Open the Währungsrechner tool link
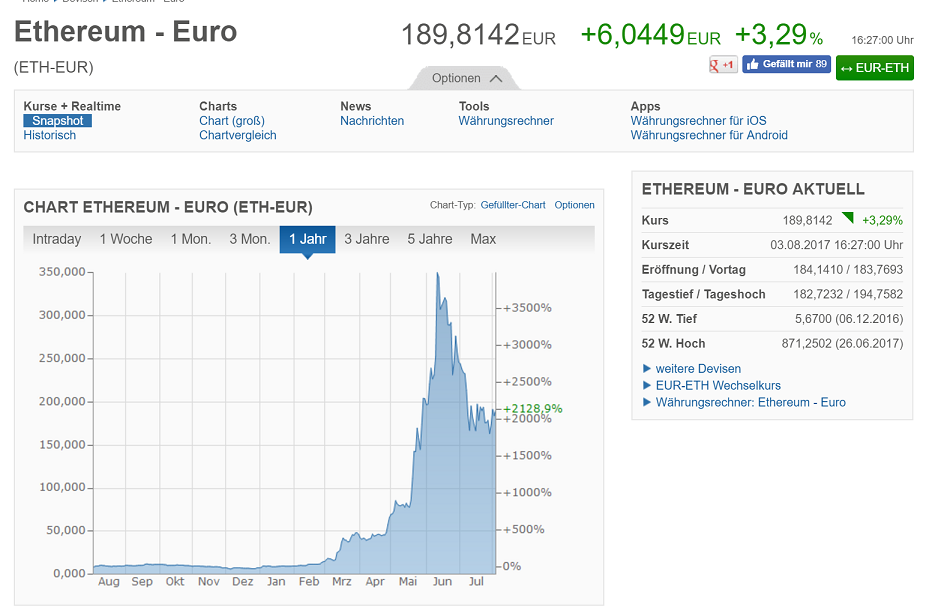The height and width of the screenshot is (613, 926). pos(506,120)
